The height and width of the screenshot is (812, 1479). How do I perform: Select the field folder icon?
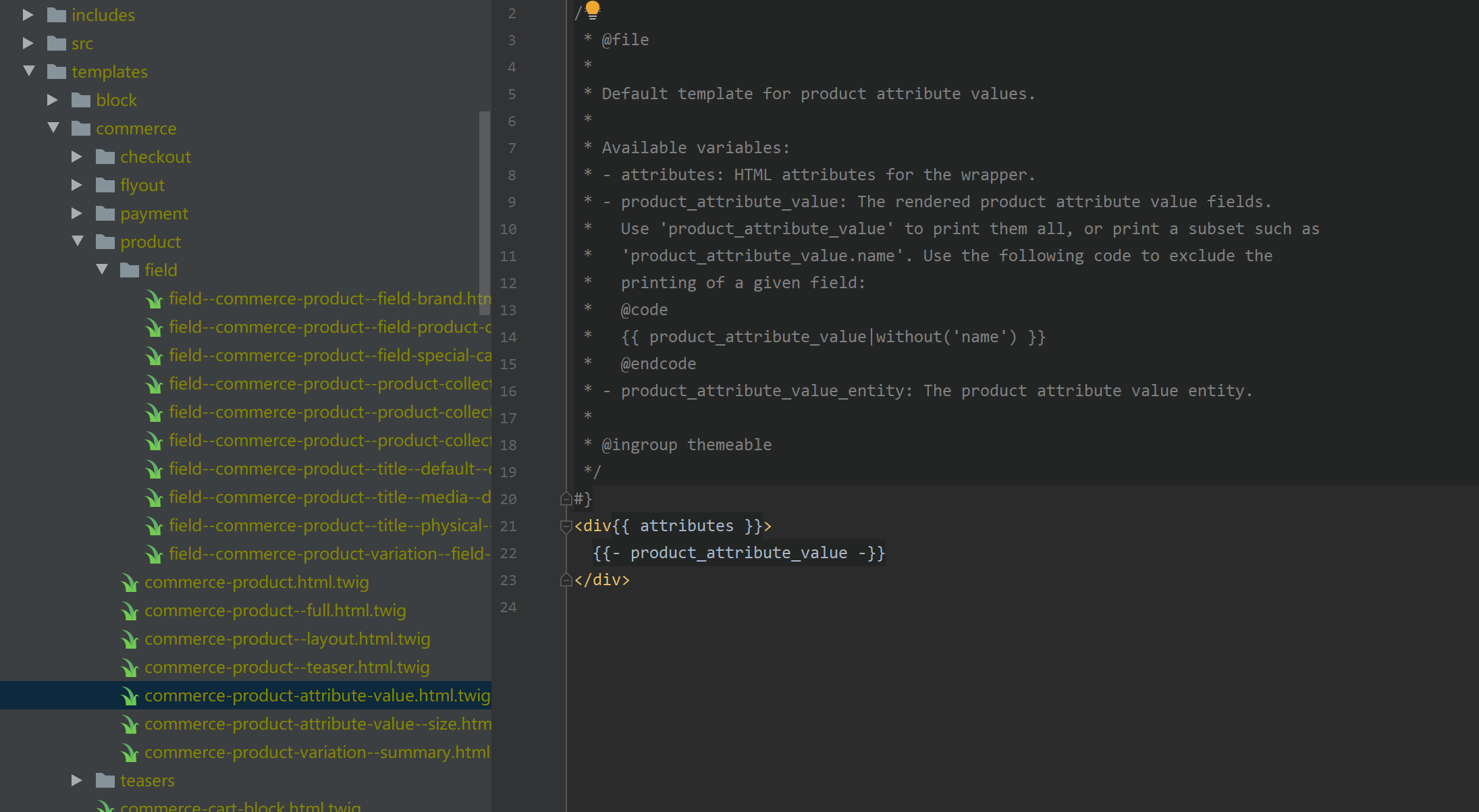coord(130,270)
